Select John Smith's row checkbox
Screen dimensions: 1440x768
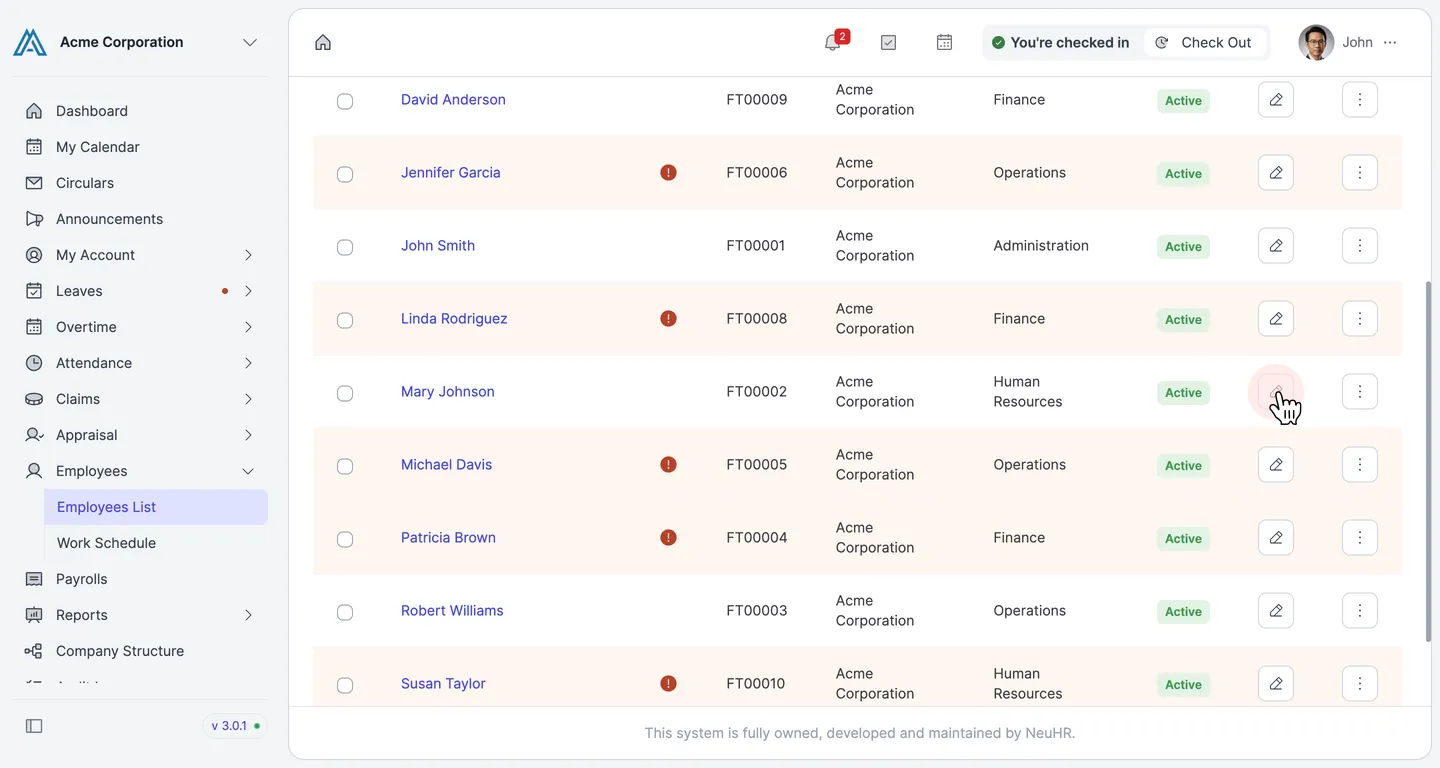pos(345,247)
